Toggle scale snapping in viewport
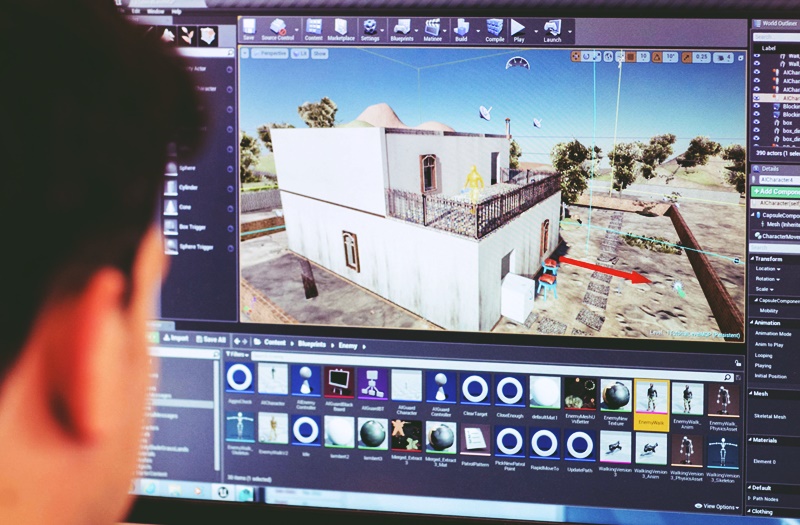The height and width of the screenshot is (525, 800). (687, 57)
